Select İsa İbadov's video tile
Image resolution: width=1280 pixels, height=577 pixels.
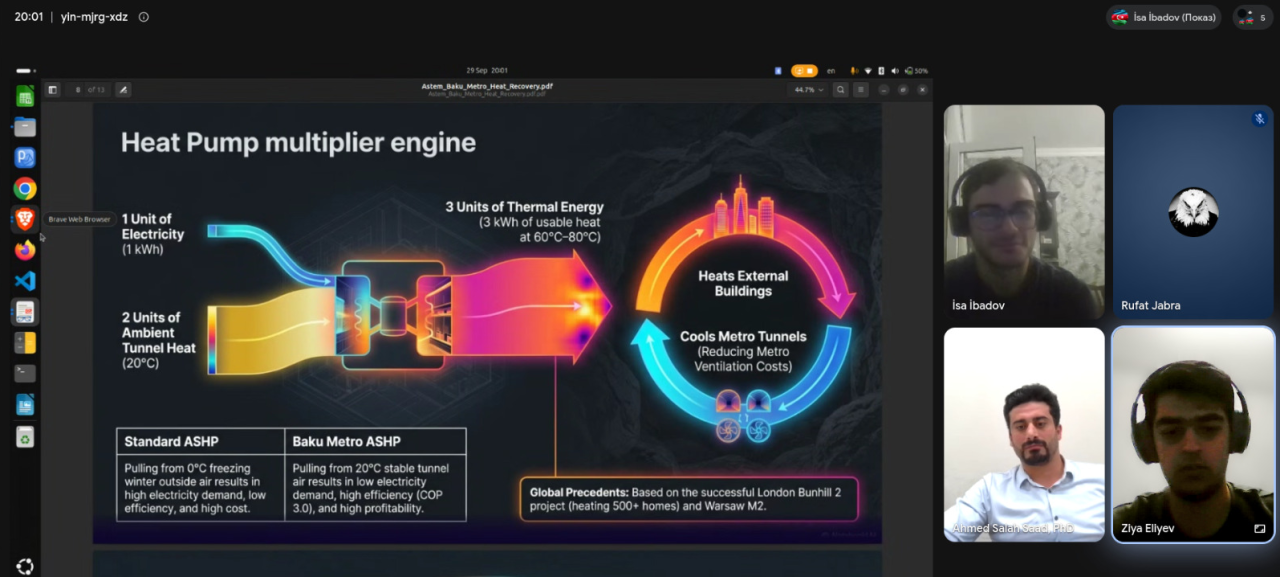click(x=1024, y=212)
